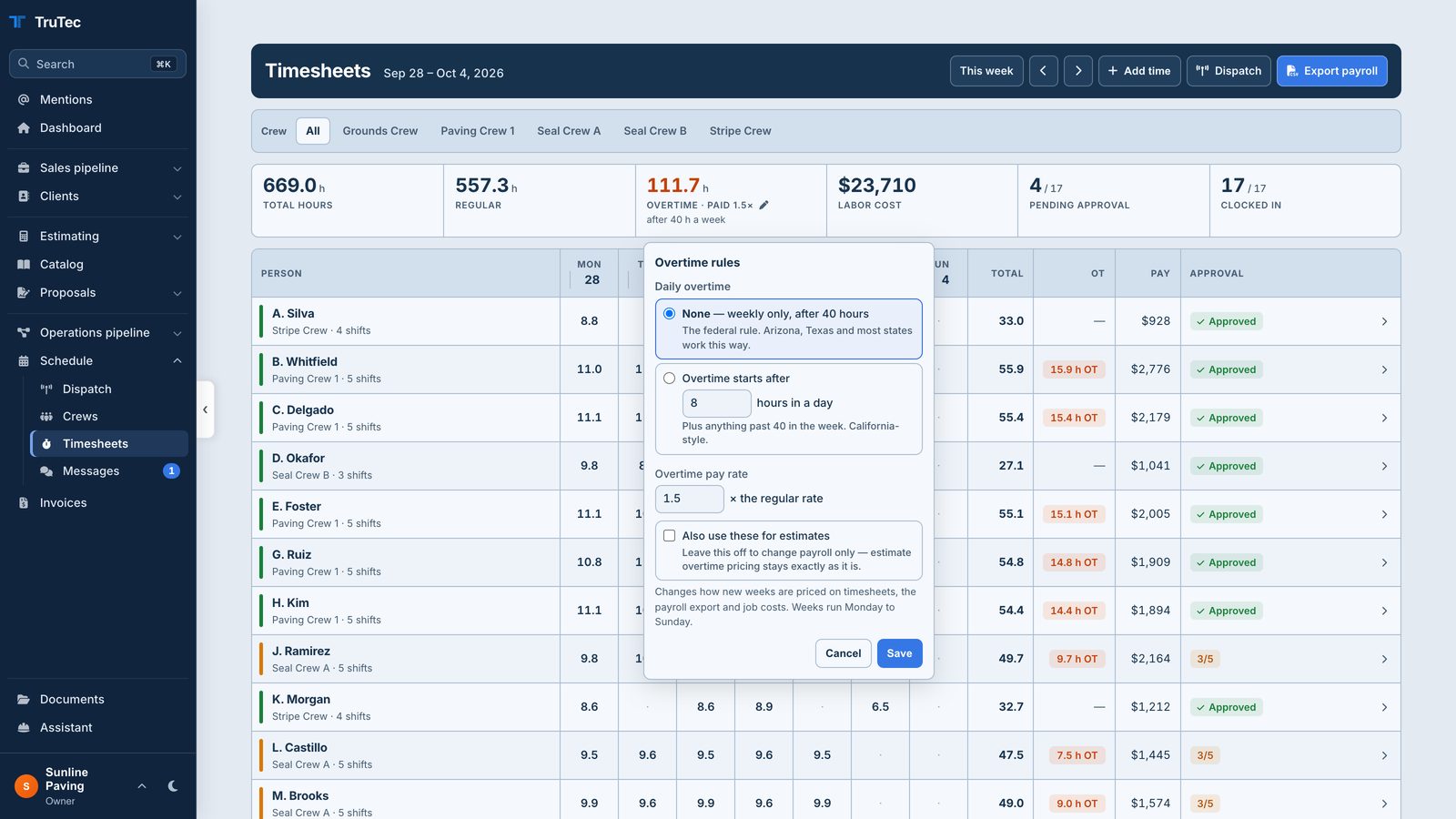Click the Operations pipeline icon
Image resolution: width=1456 pixels, height=819 pixels.
[24, 332]
